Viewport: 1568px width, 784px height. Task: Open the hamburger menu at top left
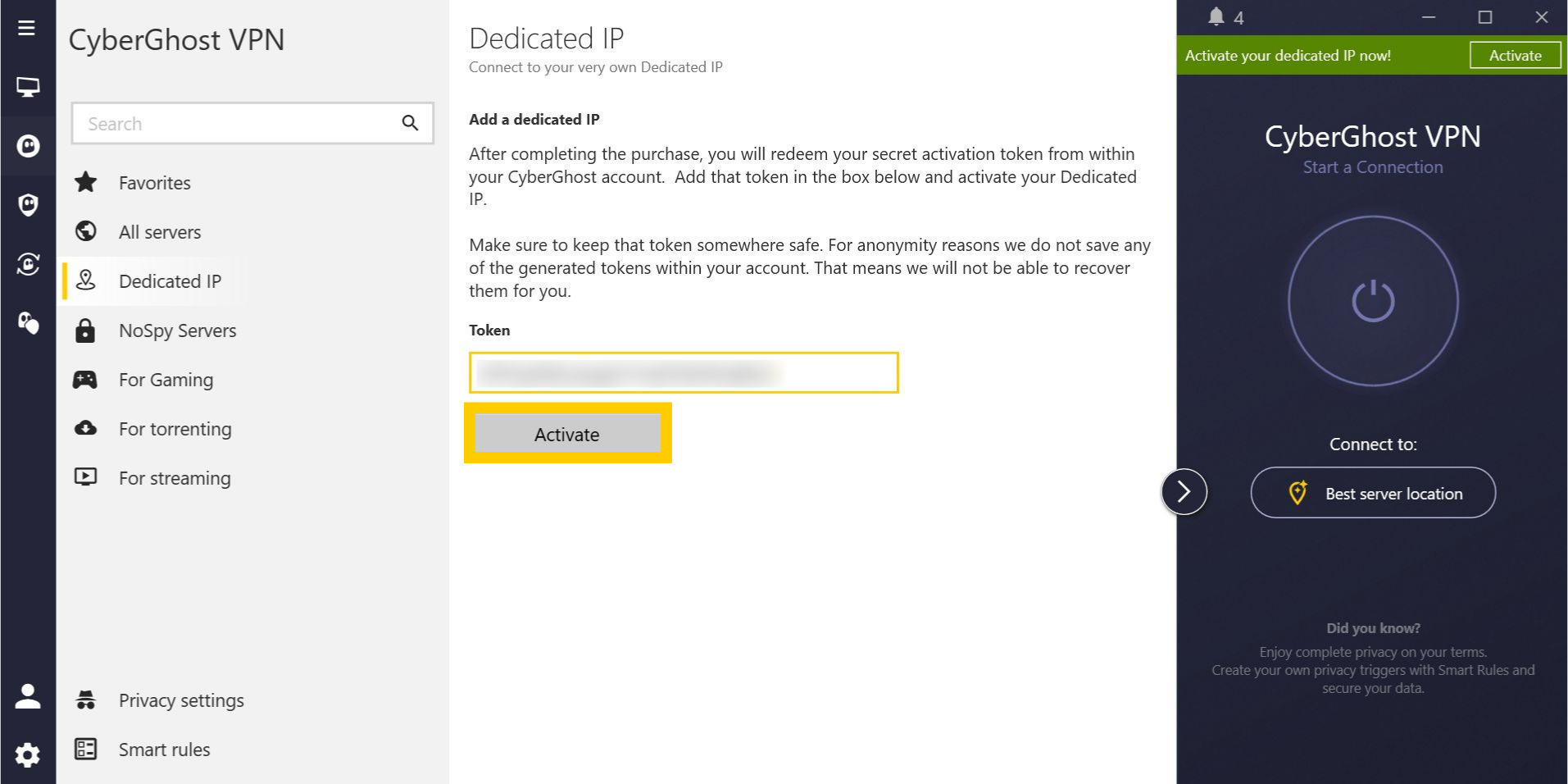[27, 28]
